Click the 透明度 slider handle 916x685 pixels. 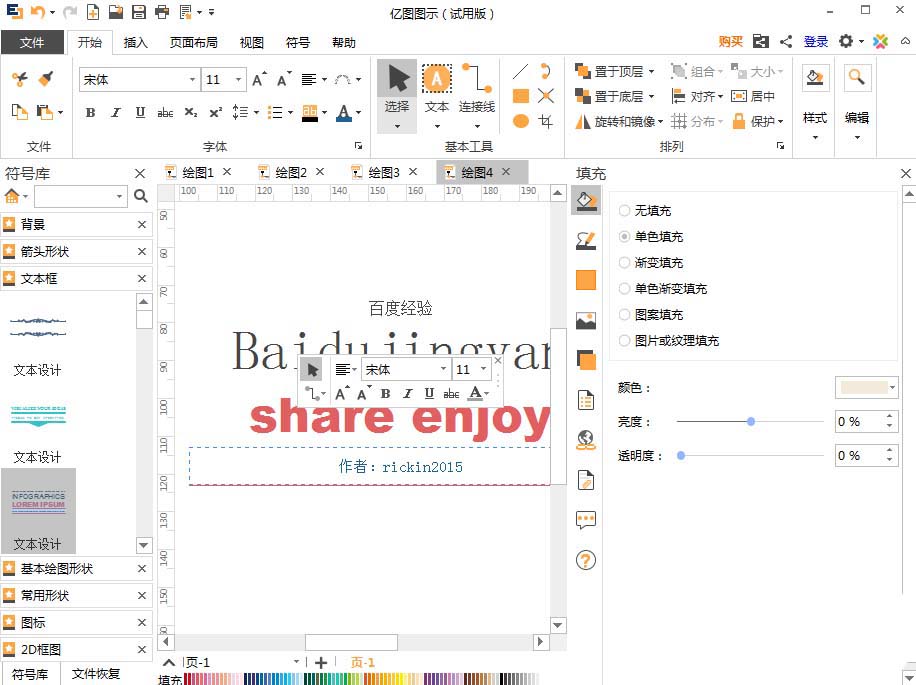tap(681, 455)
